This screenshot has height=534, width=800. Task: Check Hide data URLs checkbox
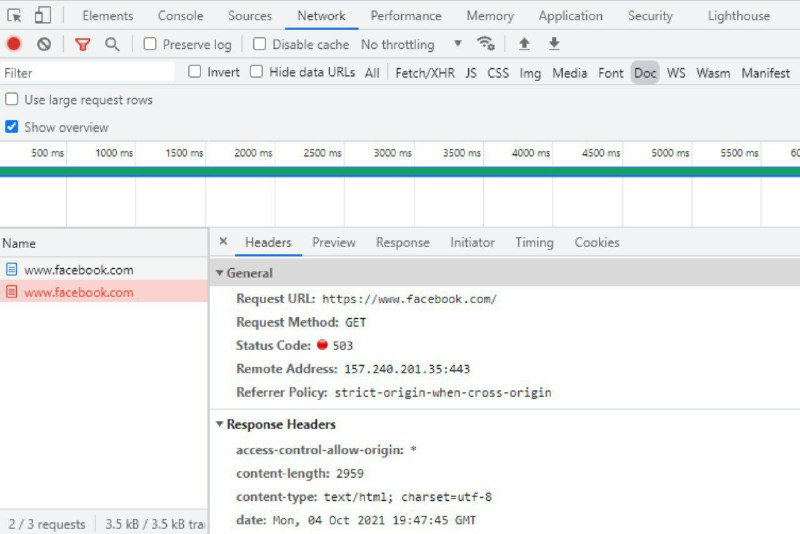(256, 71)
